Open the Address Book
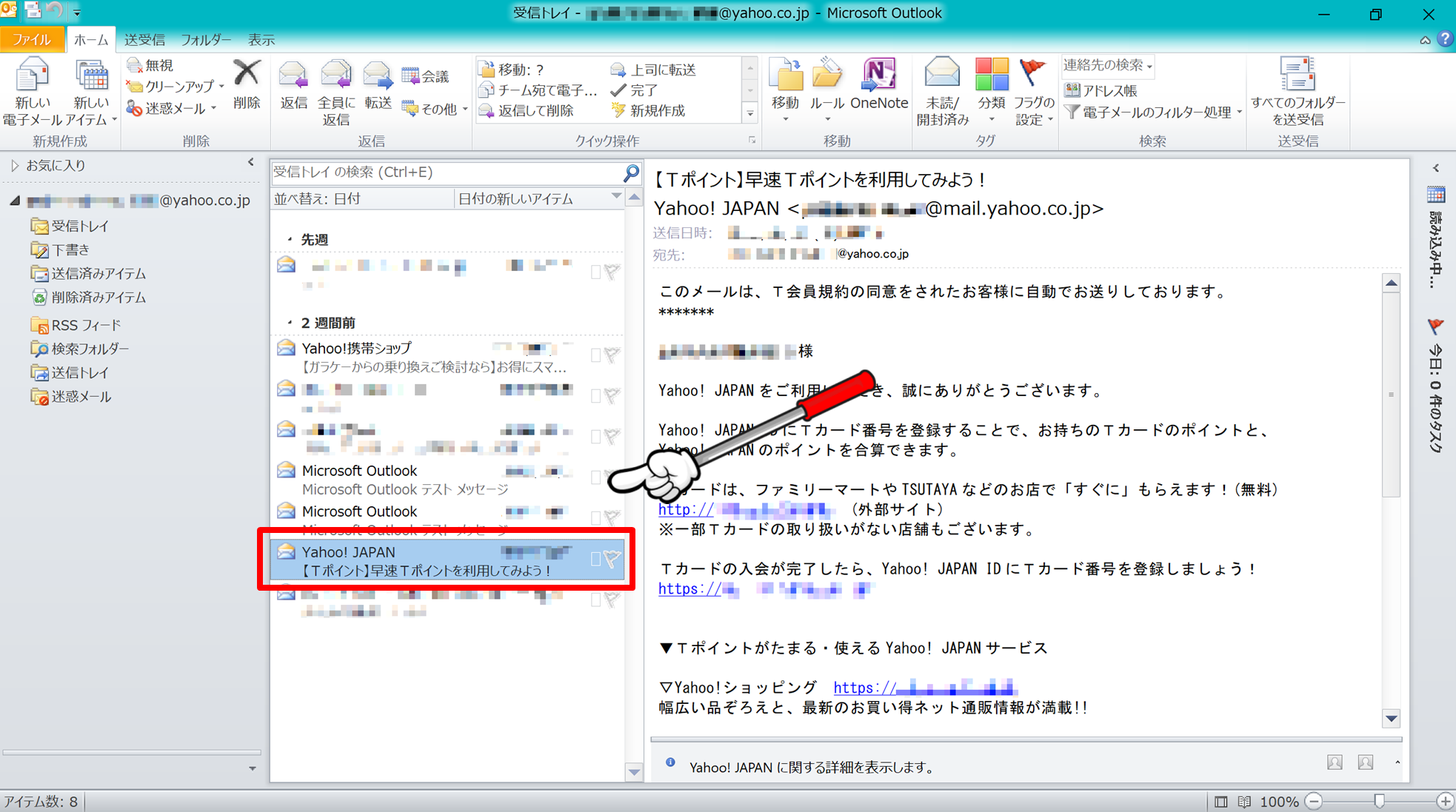This screenshot has height=812, width=1456. pyautogui.click(x=1103, y=90)
